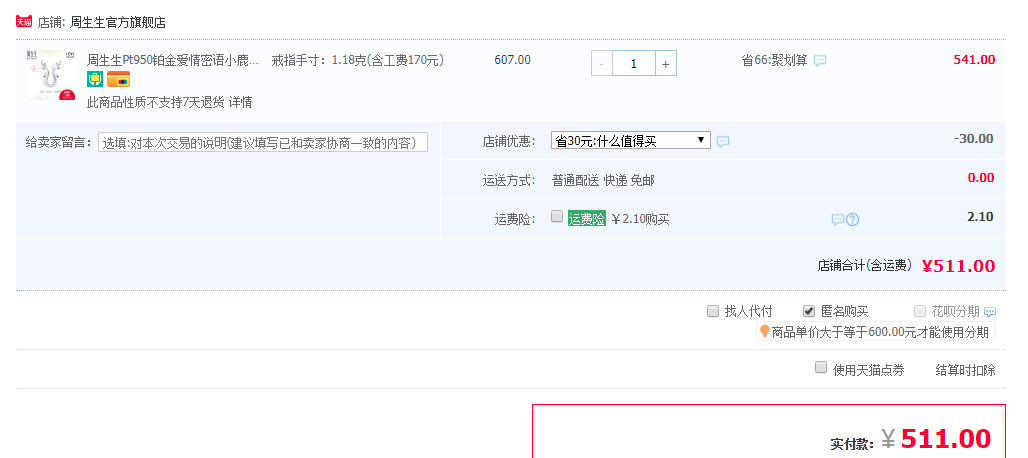This screenshot has width=1028, height=458.
Task: Click the green 运费险 label
Action: pos(587,219)
